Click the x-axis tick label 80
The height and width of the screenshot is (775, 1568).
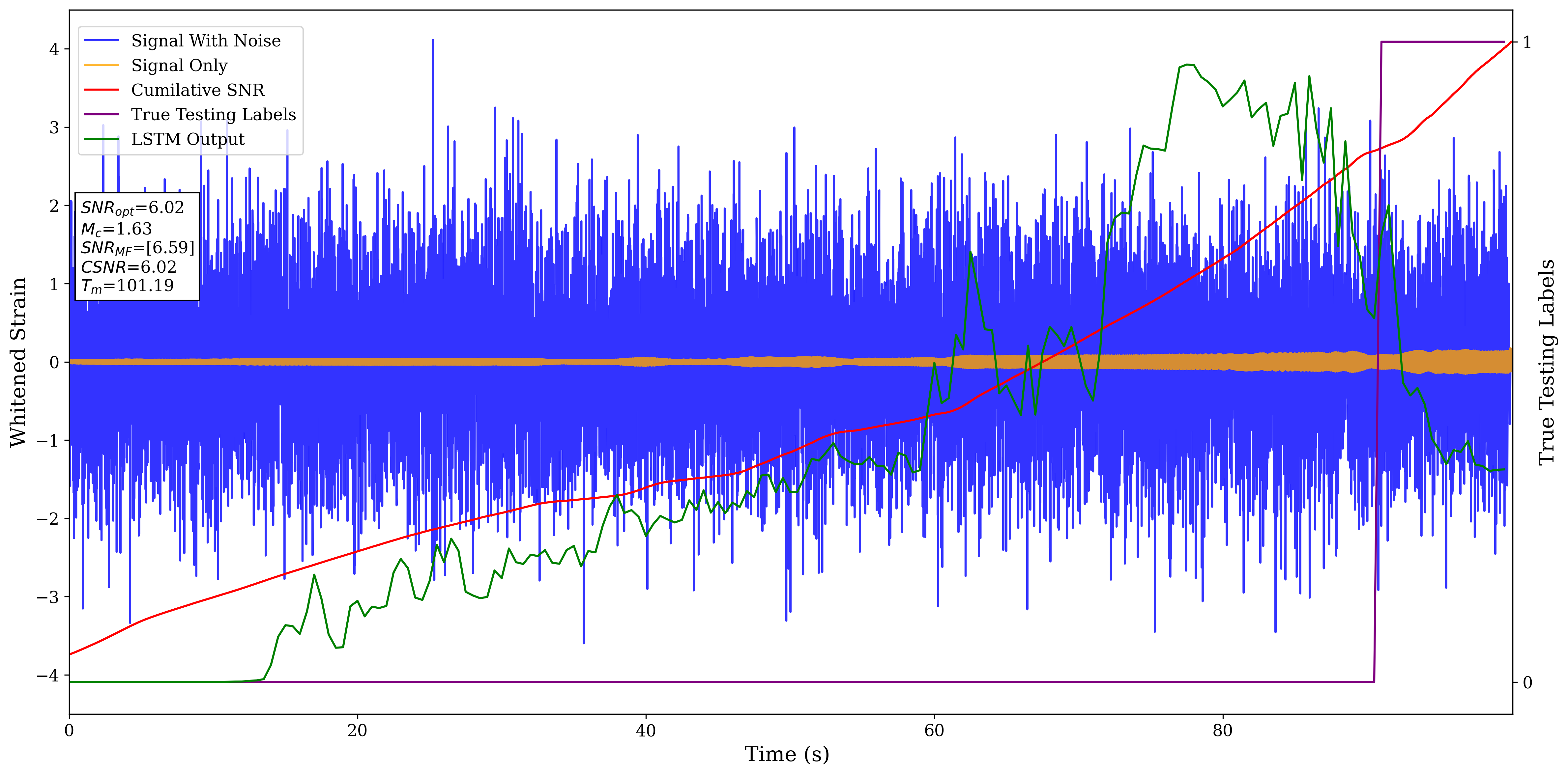click(x=1222, y=731)
